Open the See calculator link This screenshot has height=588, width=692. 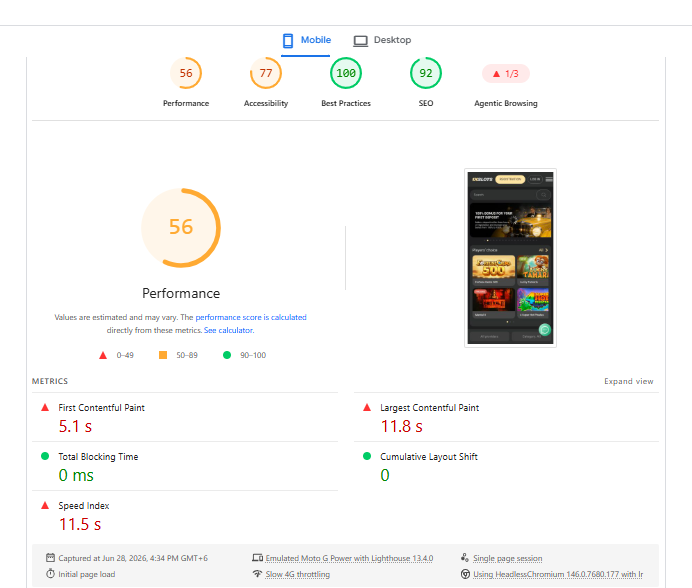229,330
